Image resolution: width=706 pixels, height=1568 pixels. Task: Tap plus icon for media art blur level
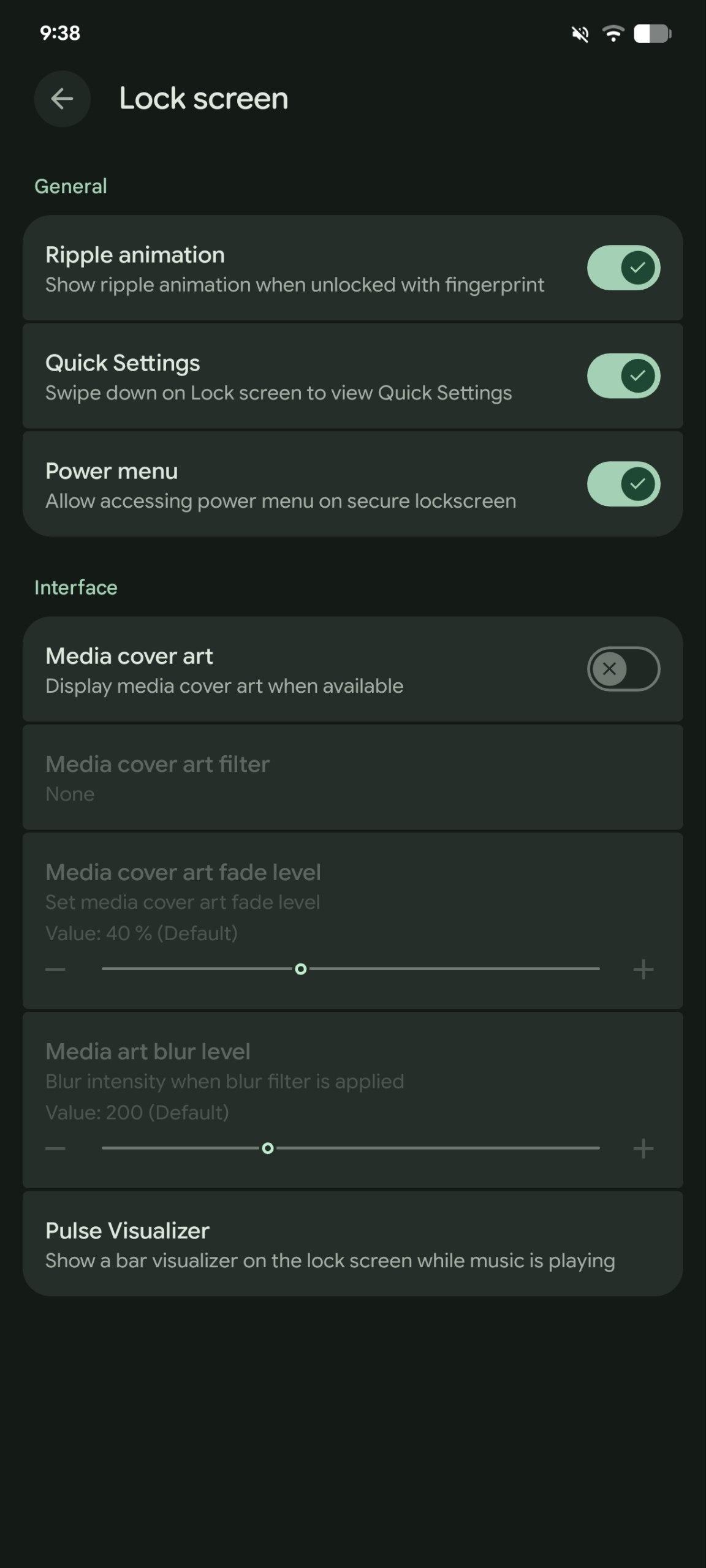point(643,1148)
